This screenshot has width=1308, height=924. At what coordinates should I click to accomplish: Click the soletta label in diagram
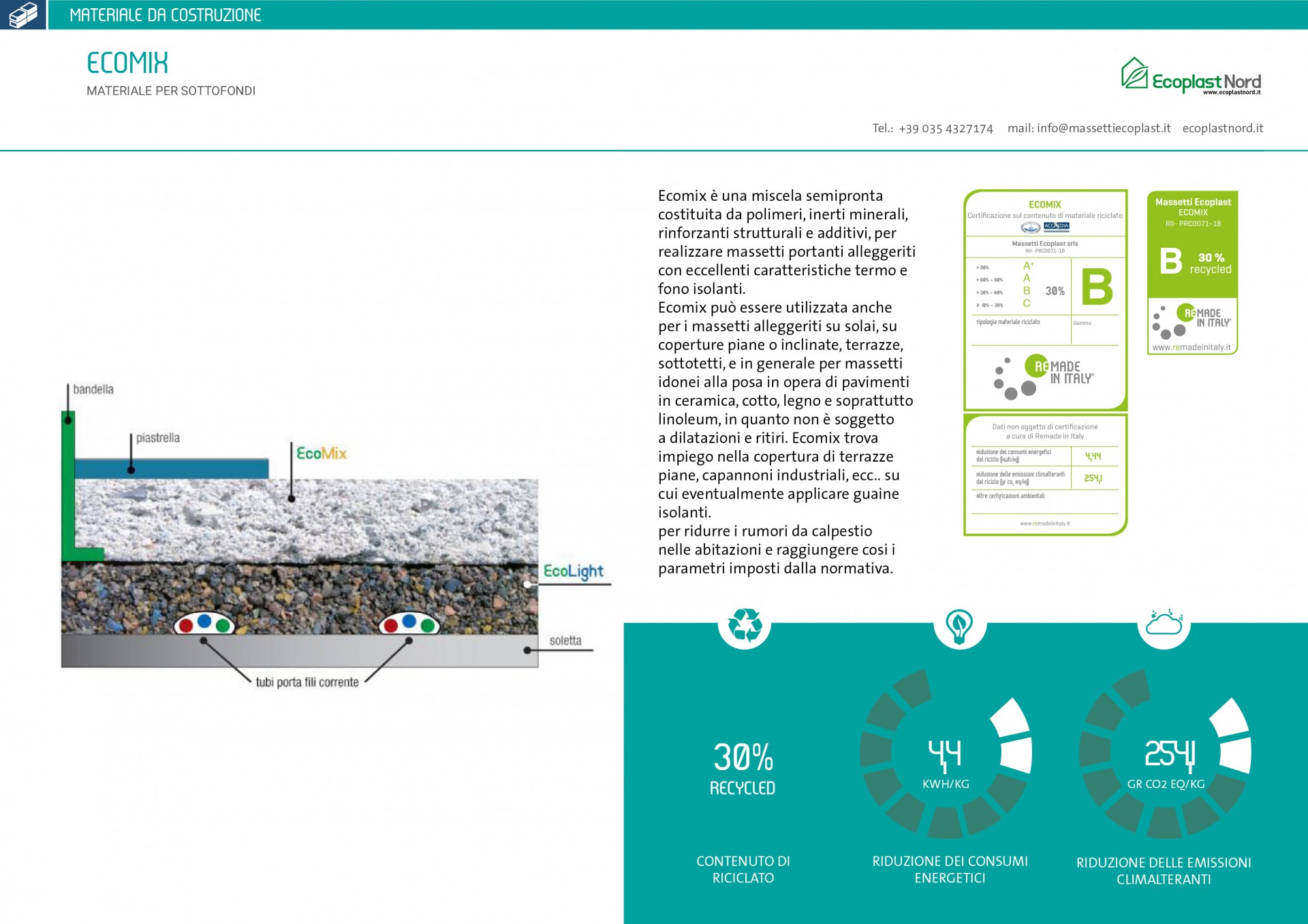[565, 641]
